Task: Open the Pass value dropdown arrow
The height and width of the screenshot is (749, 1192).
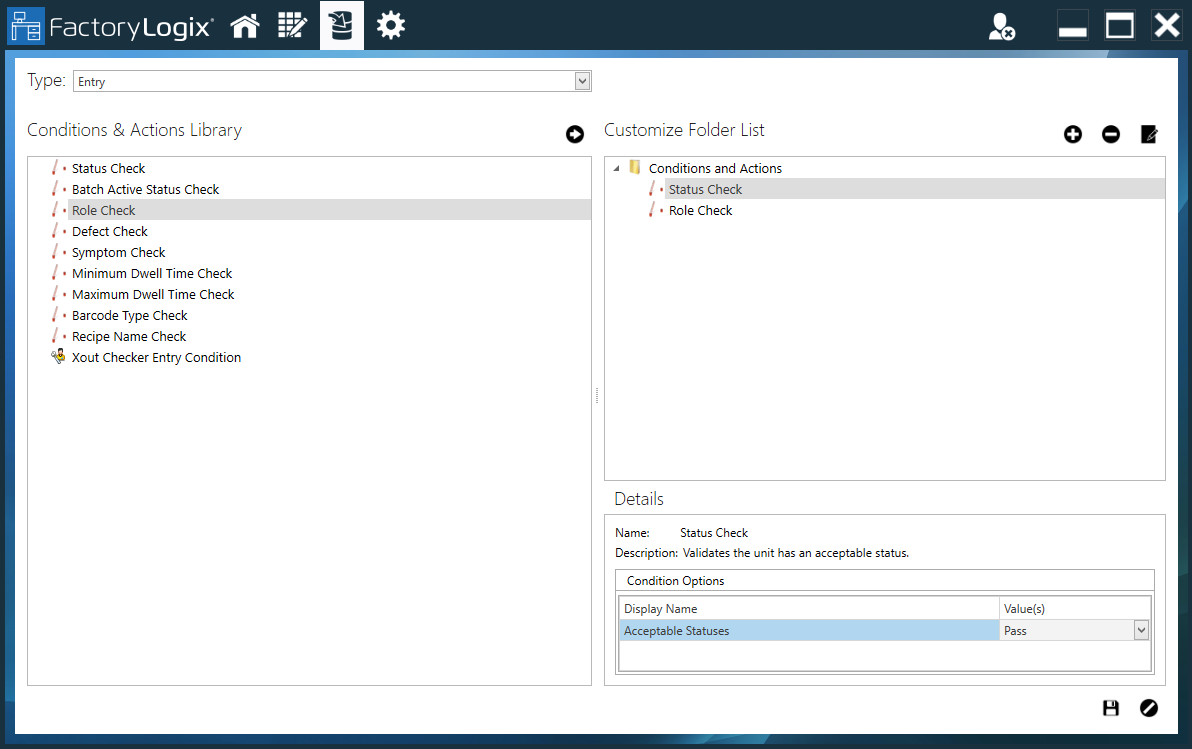Action: point(1141,630)
